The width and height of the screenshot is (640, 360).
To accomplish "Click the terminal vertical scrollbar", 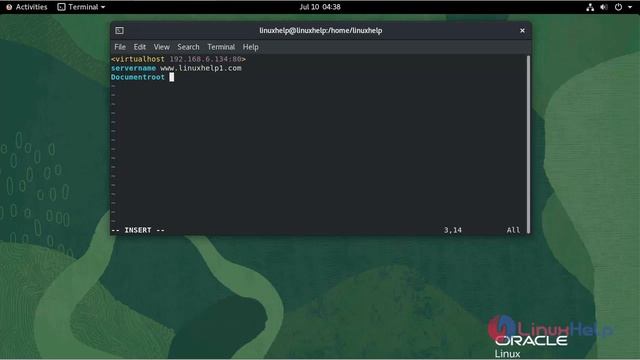I will [529, 144].
